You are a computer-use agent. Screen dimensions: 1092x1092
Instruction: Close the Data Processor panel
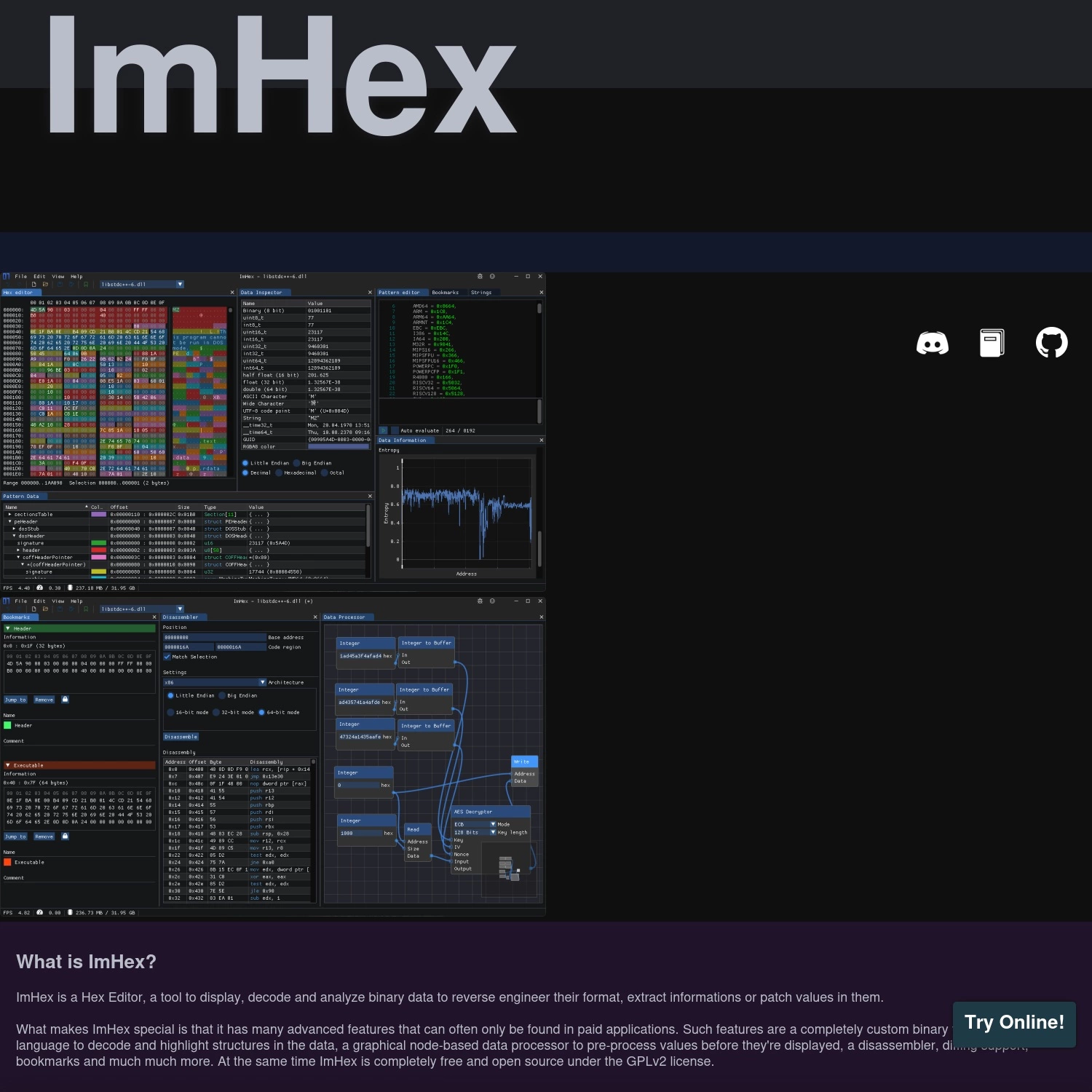click(541, 617)
